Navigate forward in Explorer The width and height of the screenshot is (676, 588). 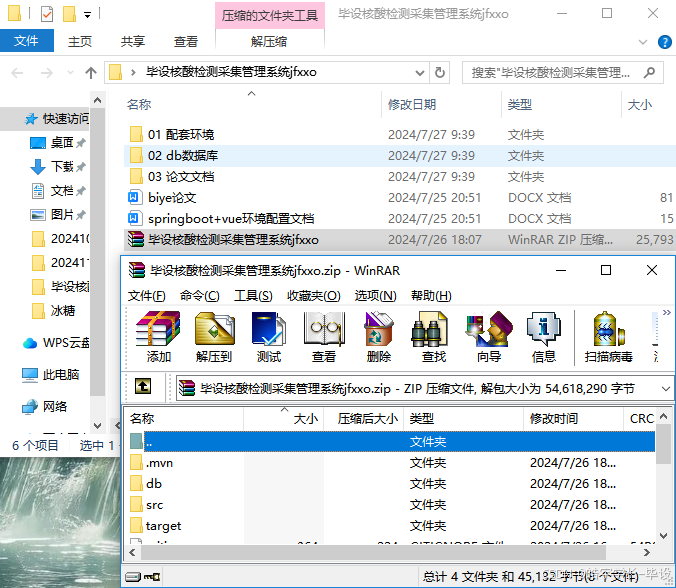click(47, 73)
